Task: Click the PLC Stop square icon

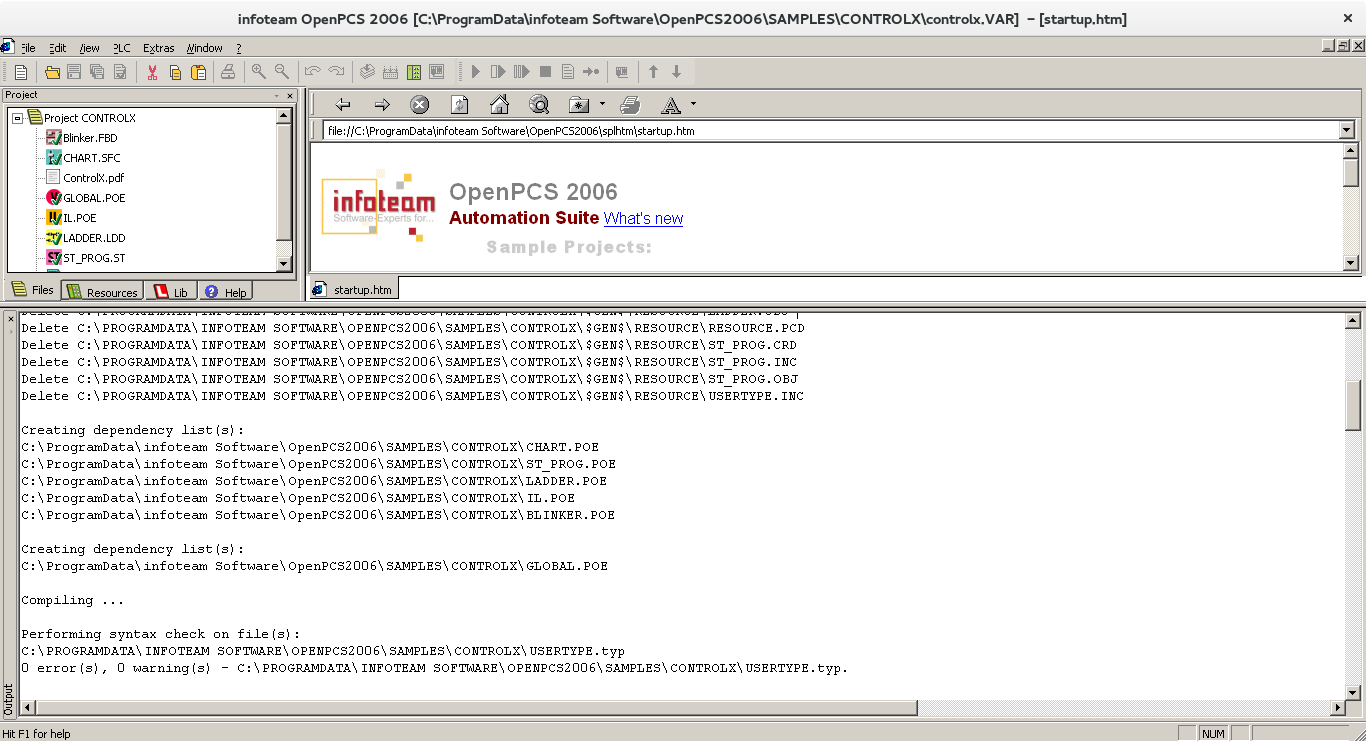Action: coord(545,72)
